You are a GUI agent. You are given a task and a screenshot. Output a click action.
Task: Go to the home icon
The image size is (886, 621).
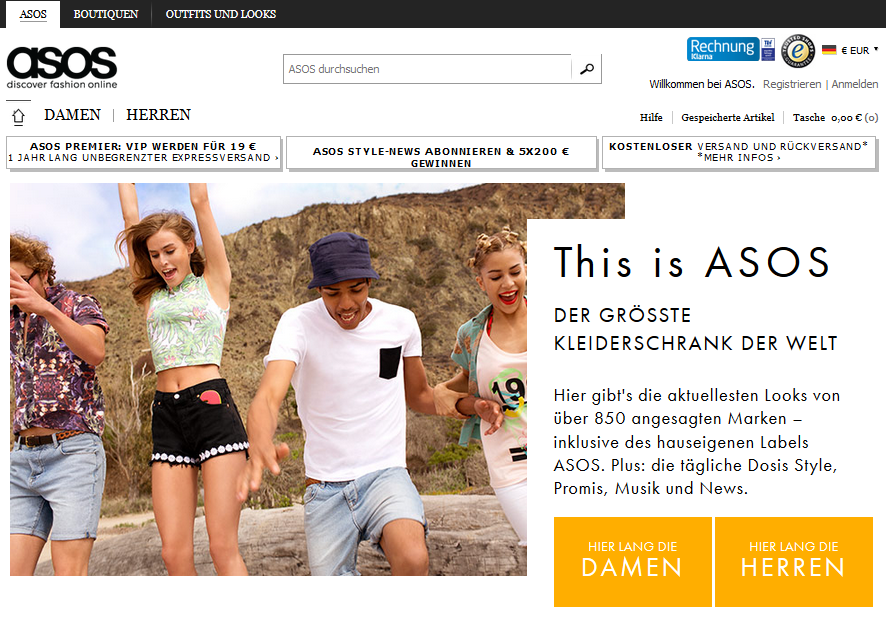click(19, 116)
